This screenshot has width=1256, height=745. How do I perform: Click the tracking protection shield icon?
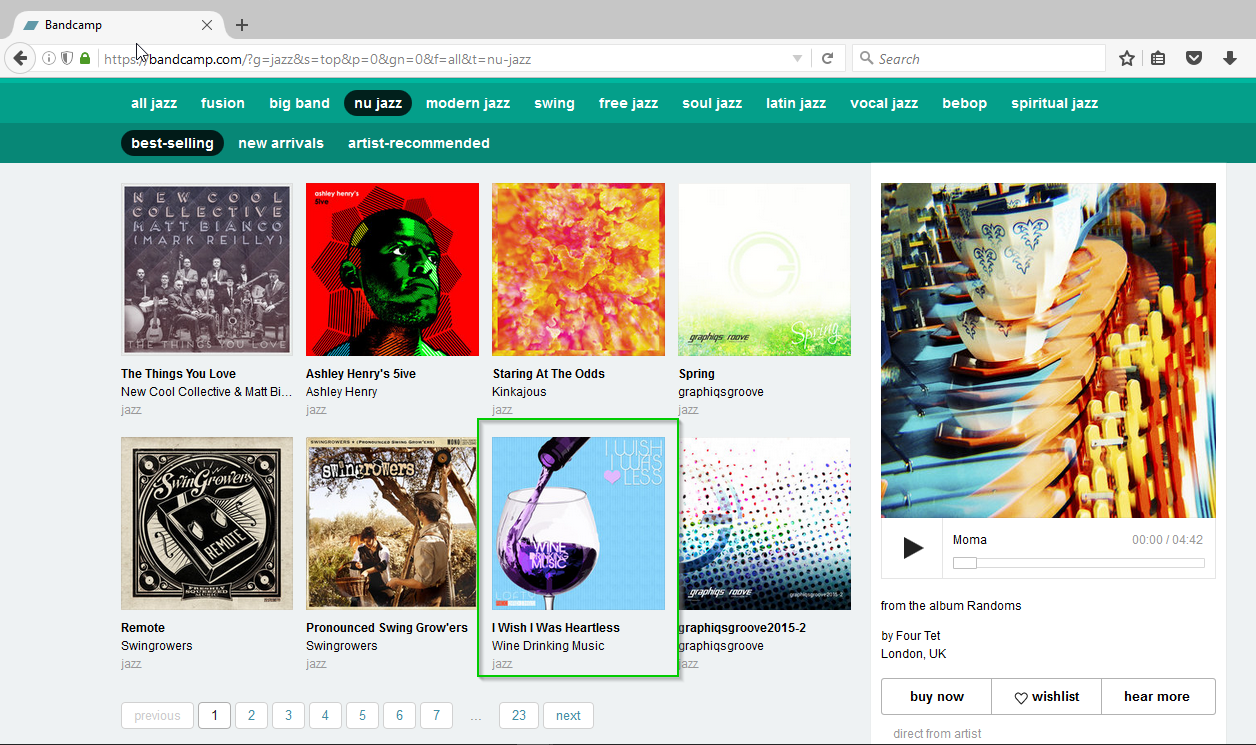tap(66, 59)
